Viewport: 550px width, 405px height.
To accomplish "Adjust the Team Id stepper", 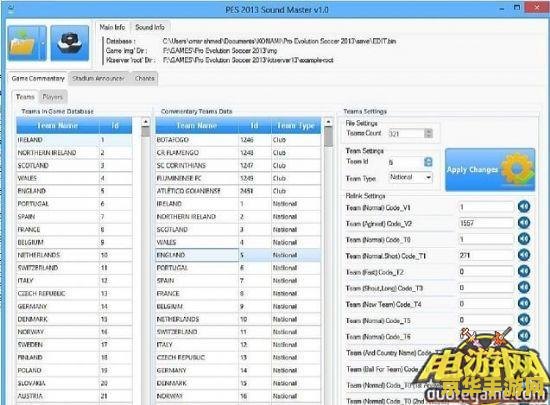I will click(x=428, y=162).
